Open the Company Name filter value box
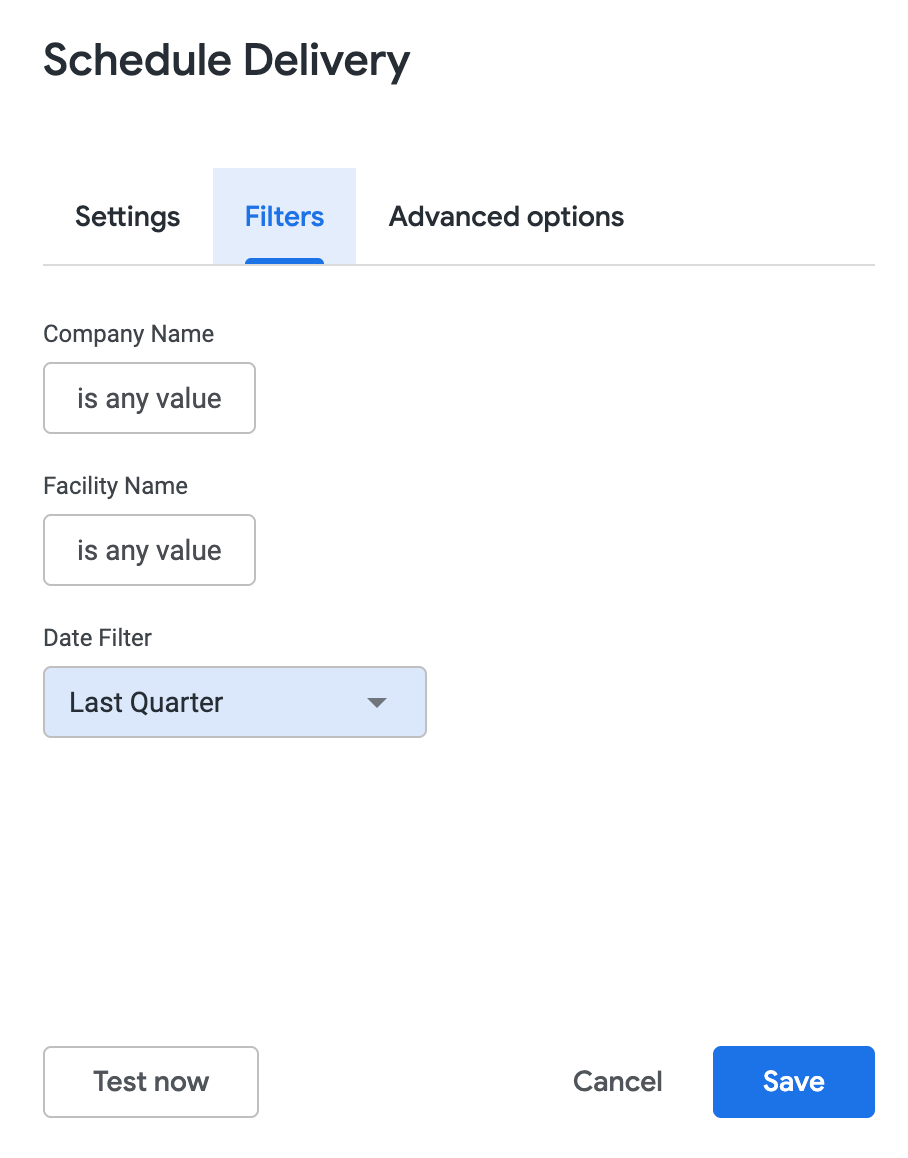Viewport: 908px width, 1158px height. 149,398
